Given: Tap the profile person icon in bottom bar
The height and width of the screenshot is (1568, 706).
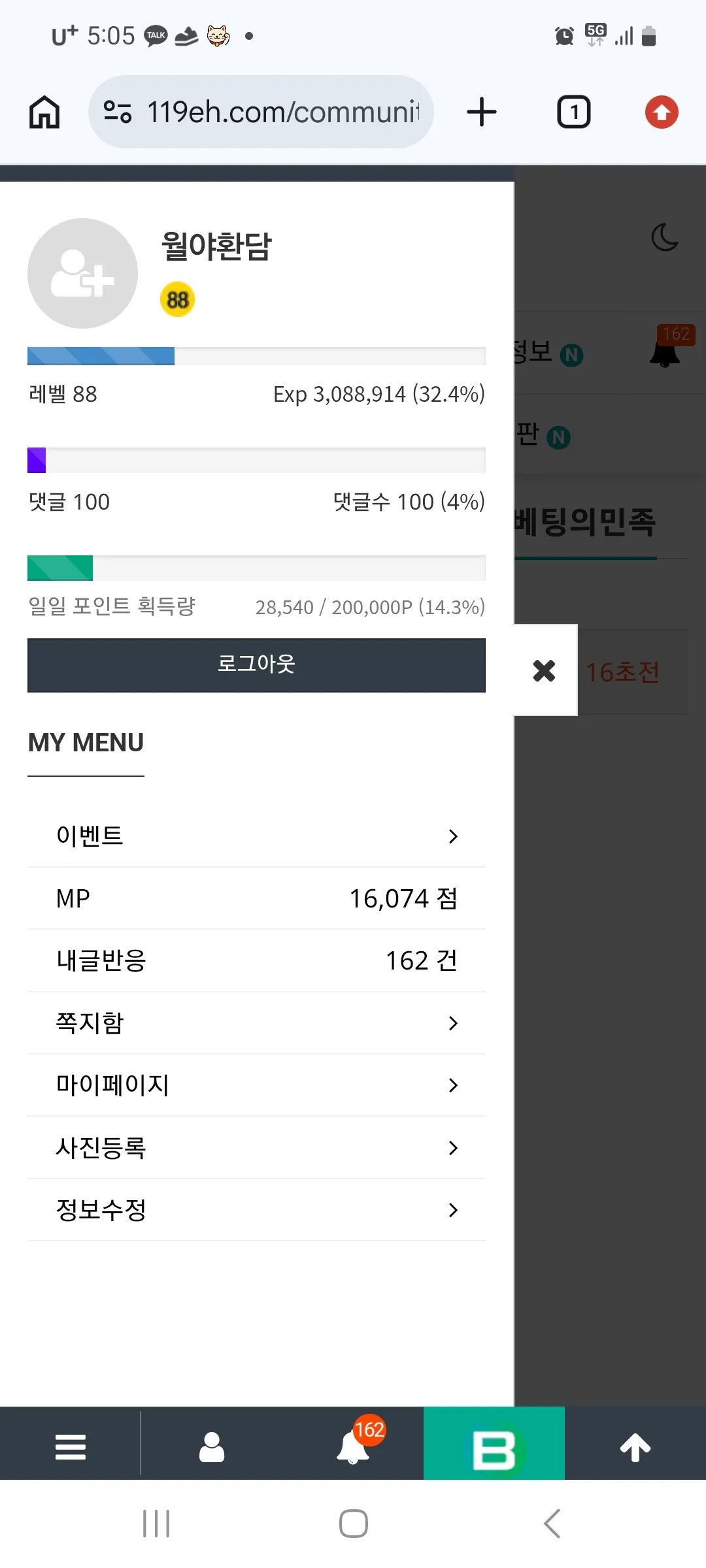Looking at the screenshot, I should (x=212, y=1446).
